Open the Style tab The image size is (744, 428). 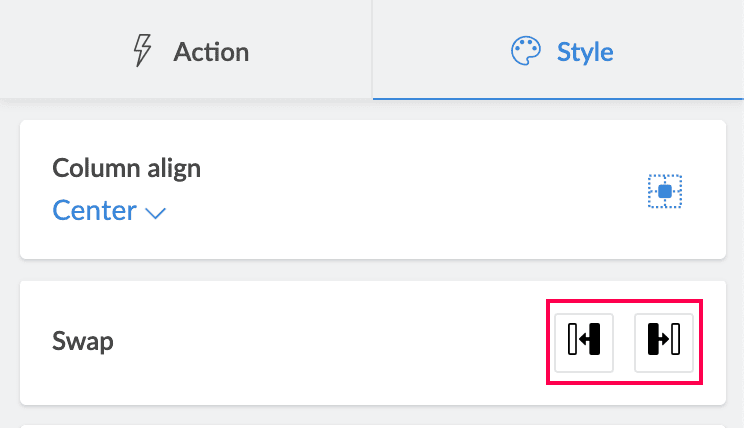(x=558, y=50)
